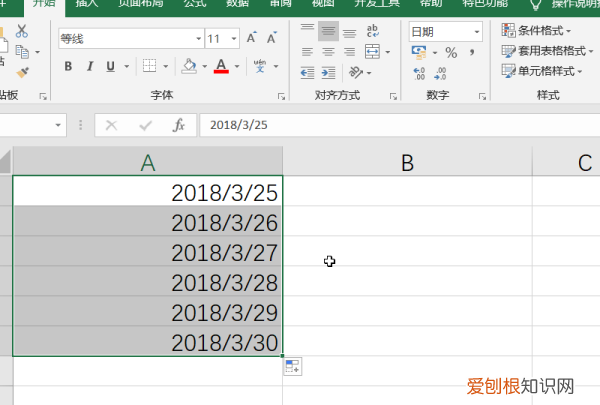Open the borders dropdown arrow
The width and height of the screenshot is (600, 405).
click(x=166, y=66)
